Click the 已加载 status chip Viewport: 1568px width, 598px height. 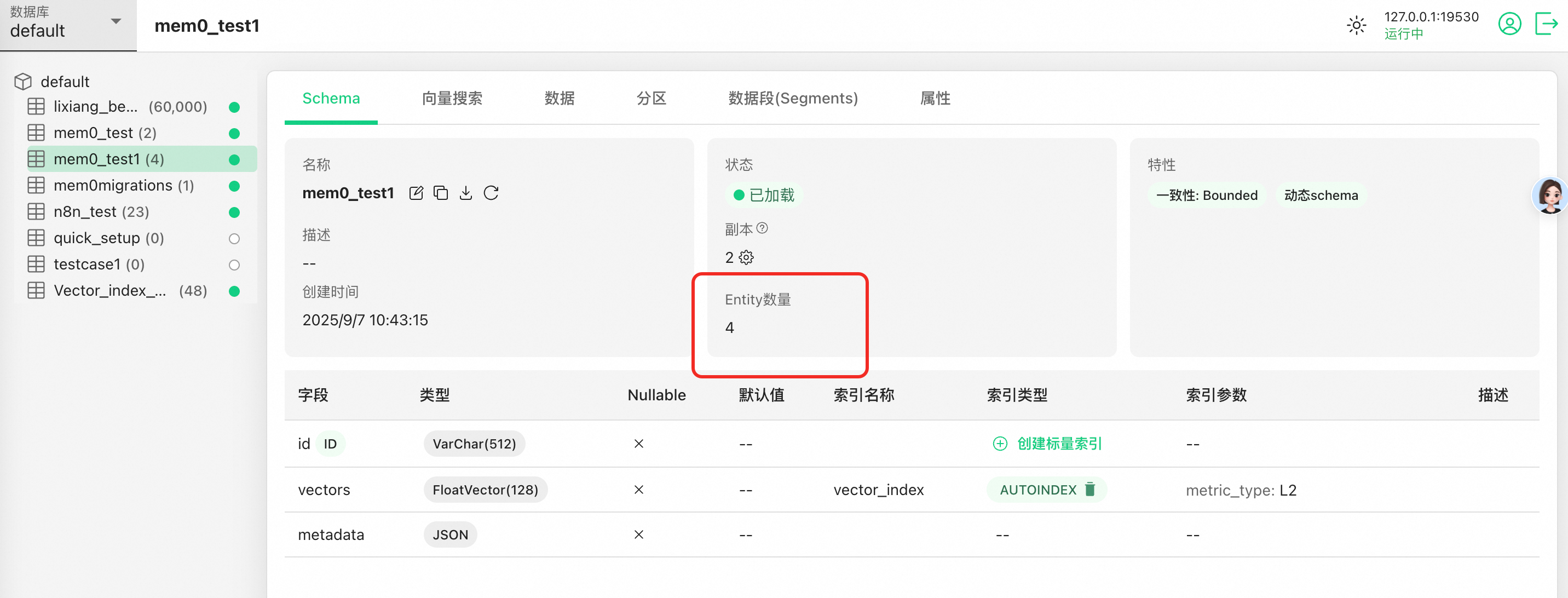[x=763, y=196]
